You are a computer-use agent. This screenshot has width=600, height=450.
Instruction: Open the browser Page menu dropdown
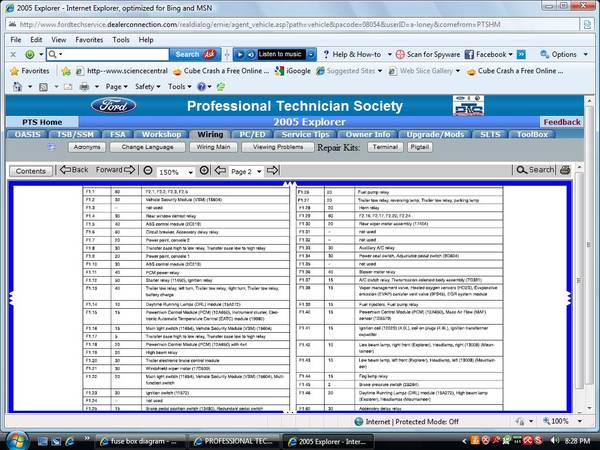(116, 87)
